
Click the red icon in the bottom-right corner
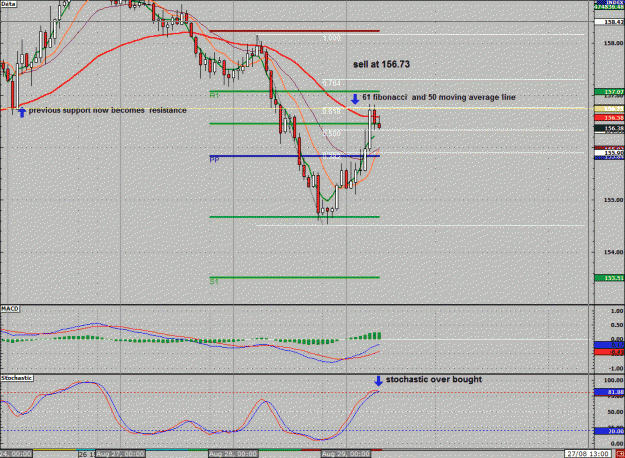tap(621, 454)
